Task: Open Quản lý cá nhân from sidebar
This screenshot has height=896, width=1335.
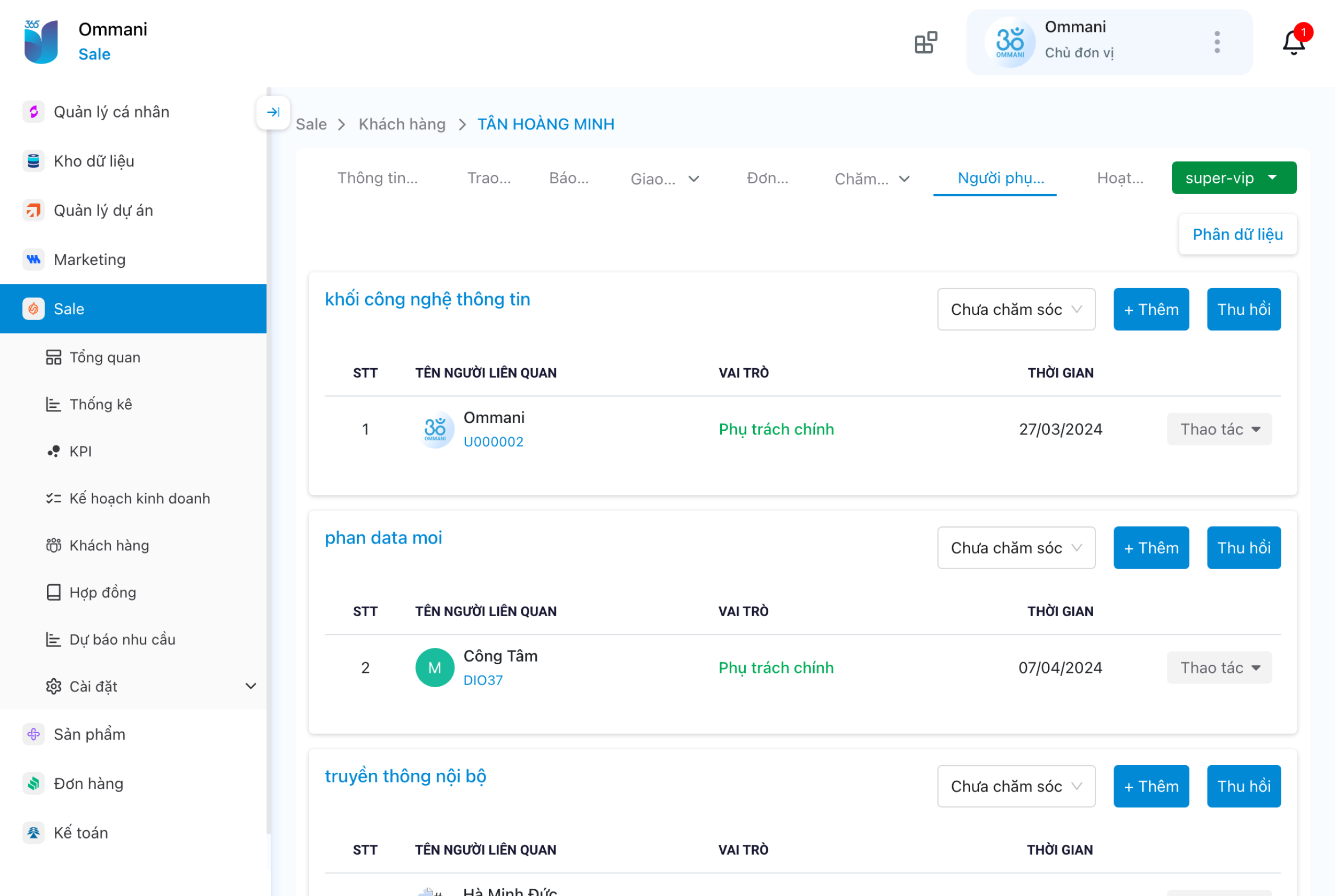Action: coord(111,112)
